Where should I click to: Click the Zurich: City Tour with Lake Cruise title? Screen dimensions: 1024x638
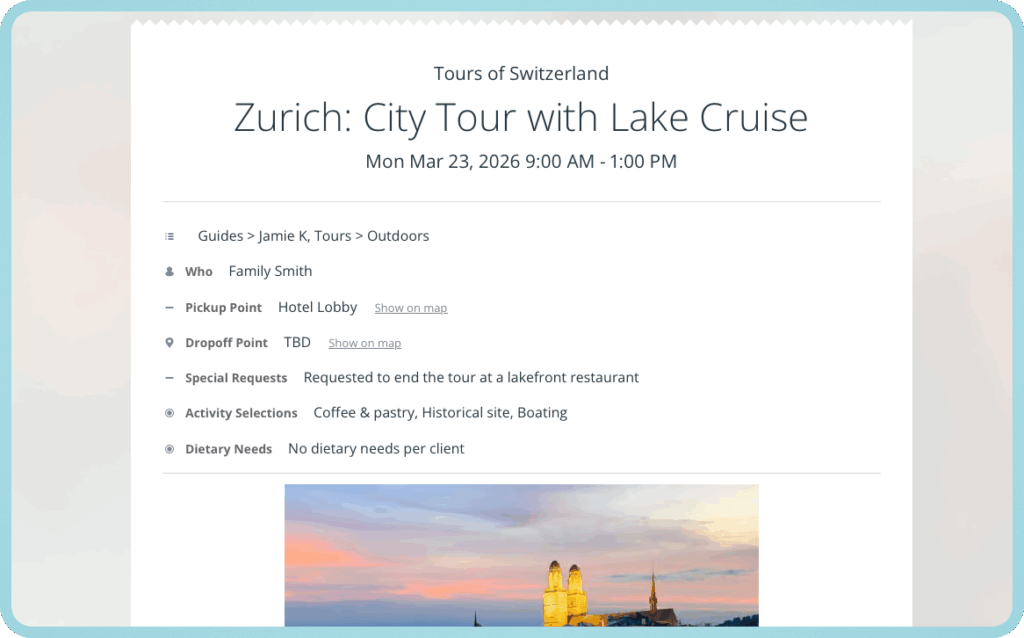521,117
